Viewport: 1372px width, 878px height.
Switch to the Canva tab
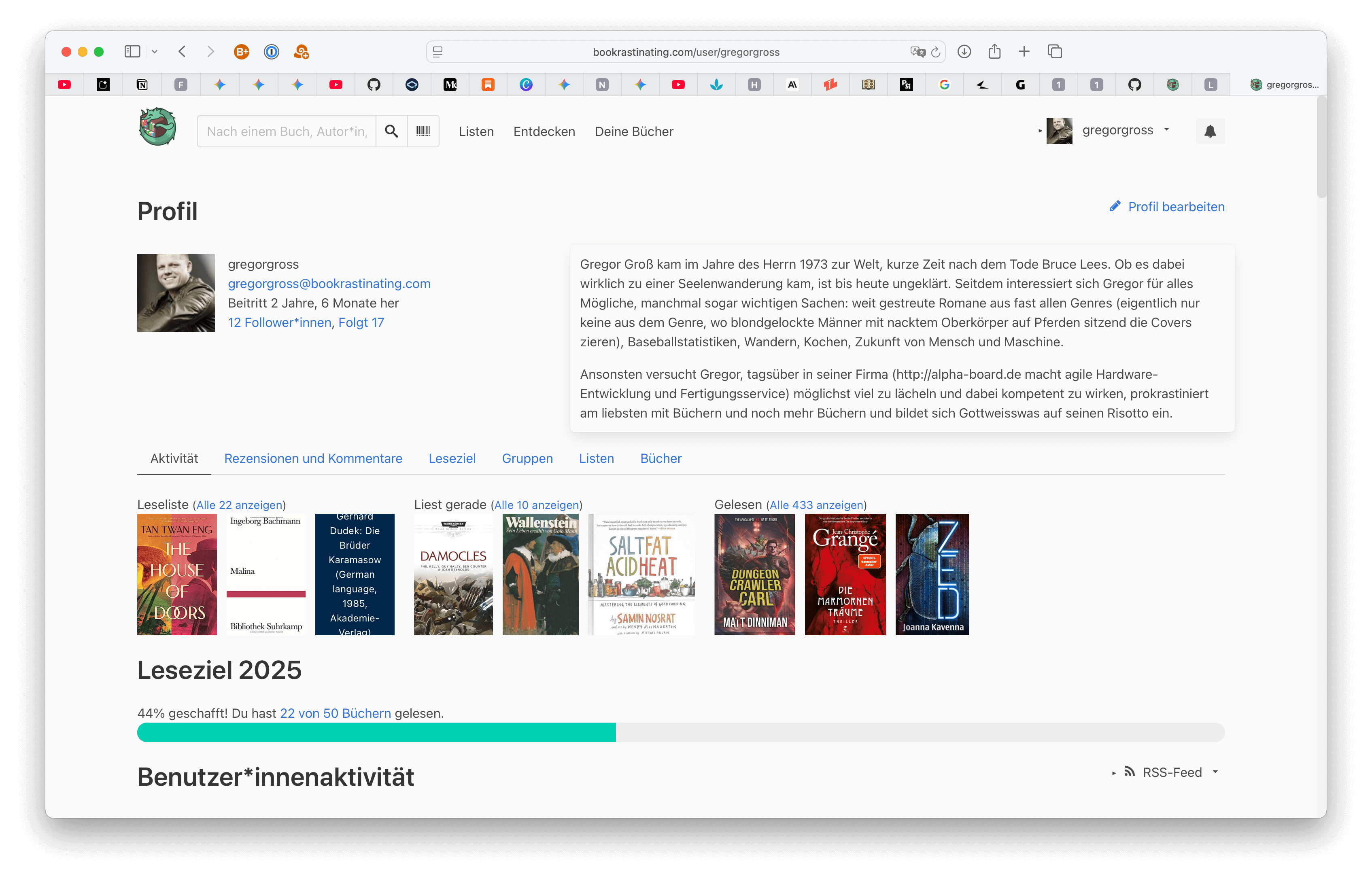pos(526,85)
